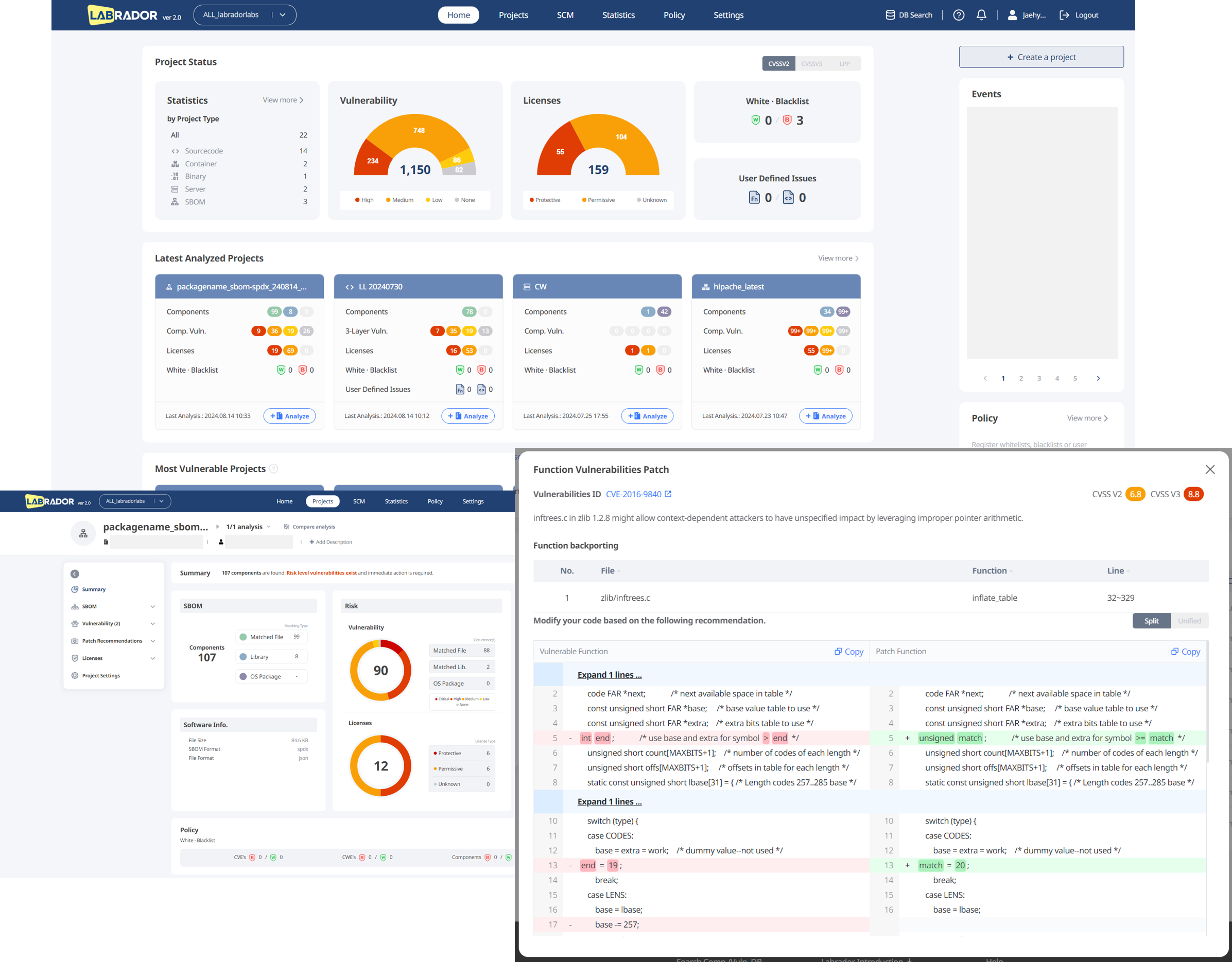Click the Logout icon in header
The image size is (1232, 962).
[1064, 15]
